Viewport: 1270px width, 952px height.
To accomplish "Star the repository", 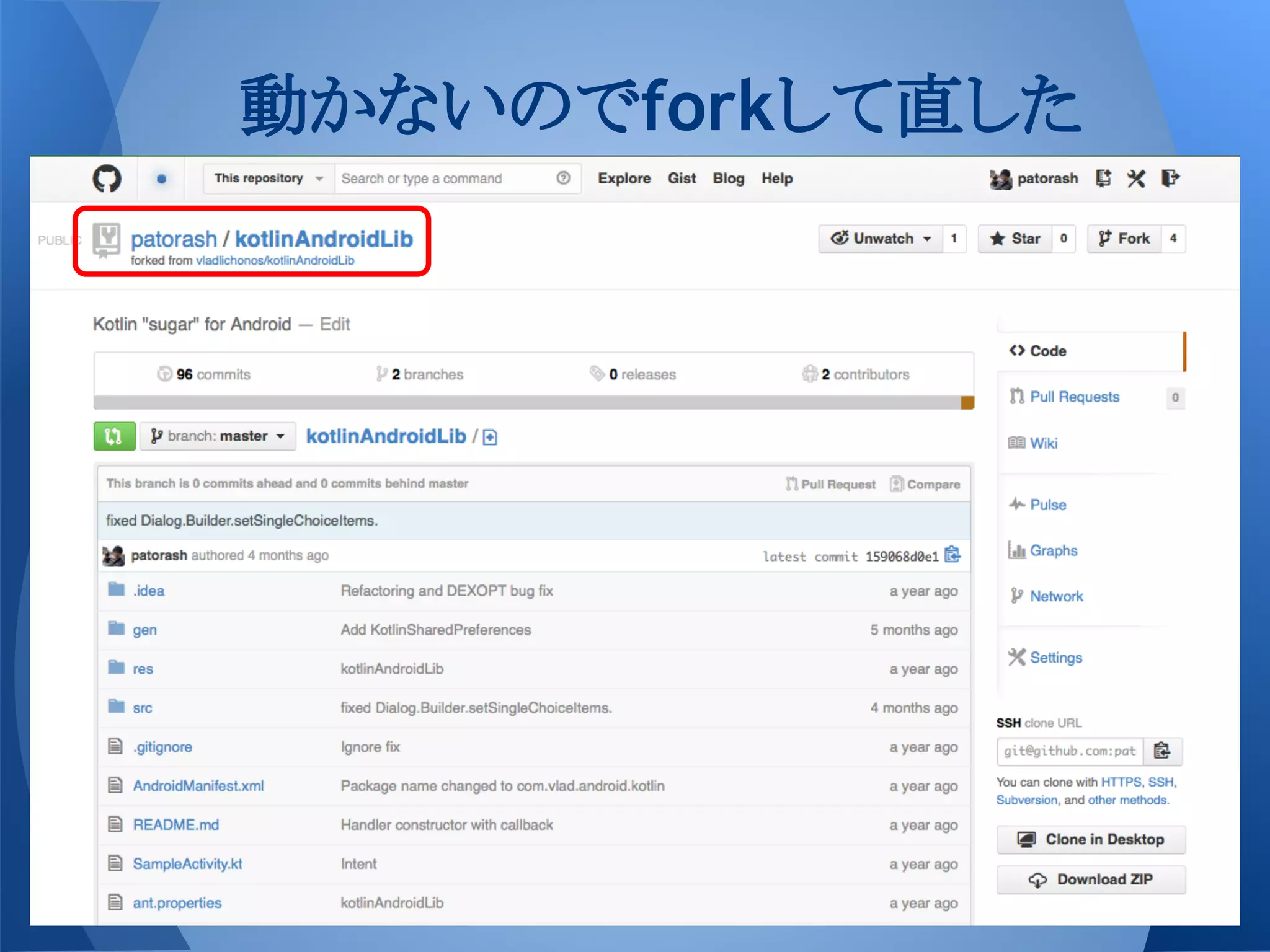I will pyautogui.click(x=1015, y=239).
